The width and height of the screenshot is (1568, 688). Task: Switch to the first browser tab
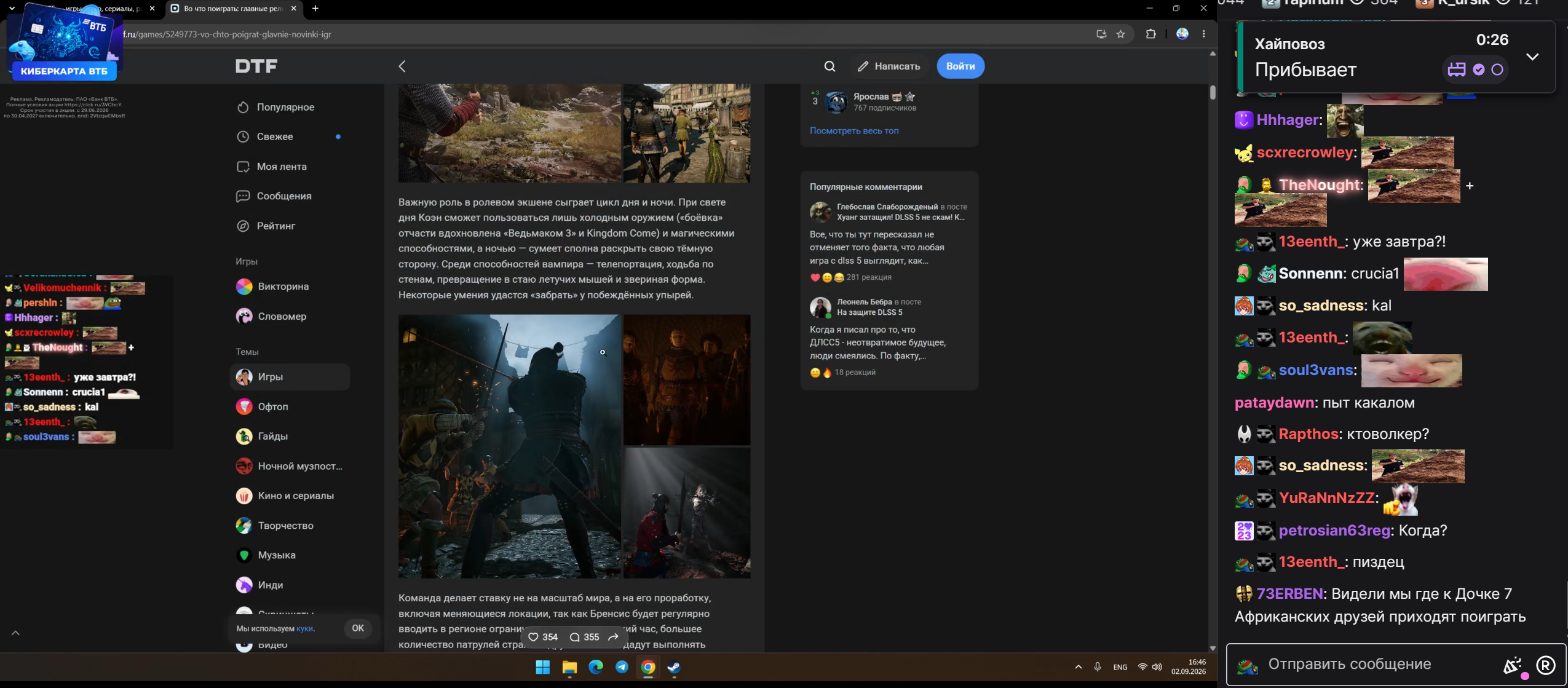tap(92, 9)
